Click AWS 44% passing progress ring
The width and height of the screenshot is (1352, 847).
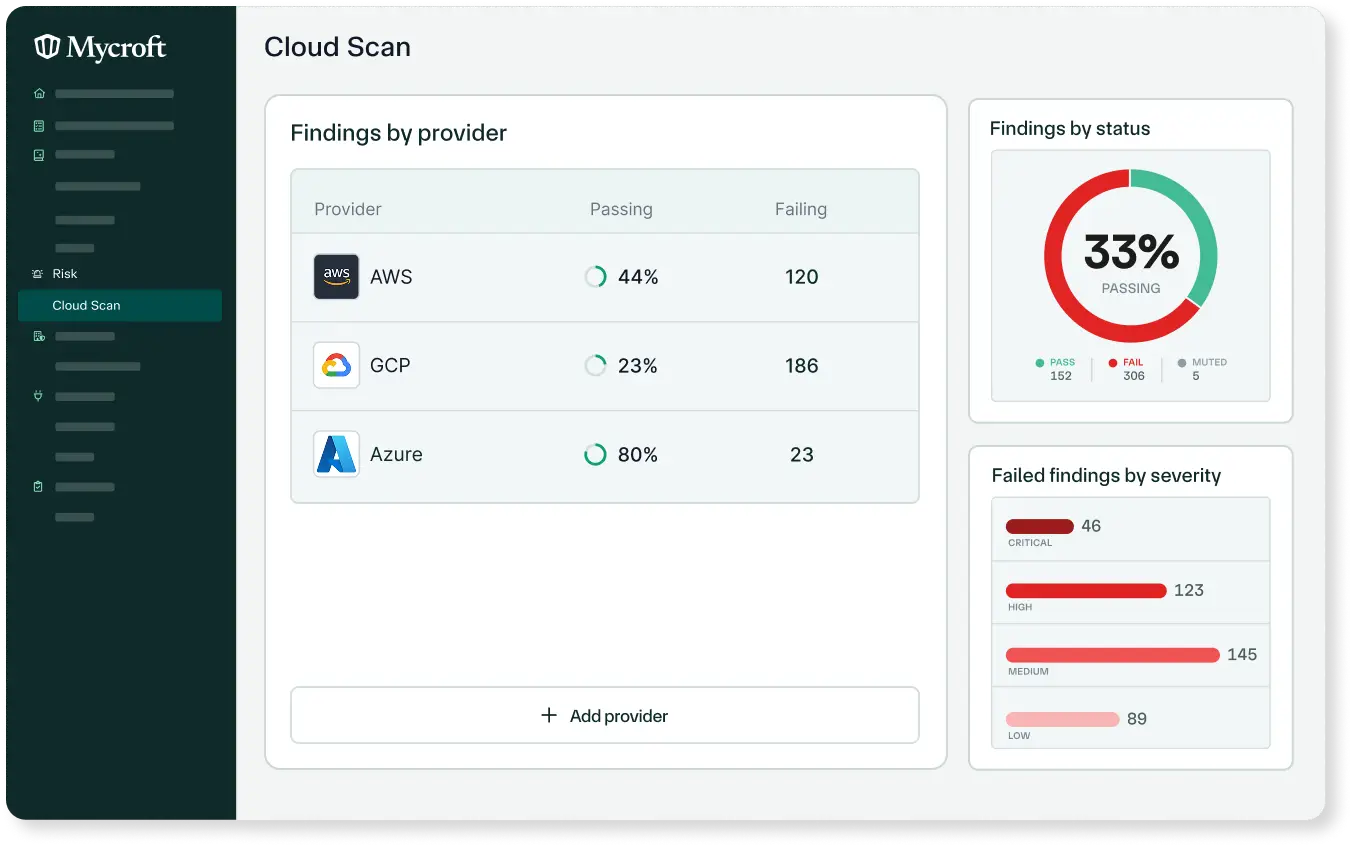click(x=595, y=277)
